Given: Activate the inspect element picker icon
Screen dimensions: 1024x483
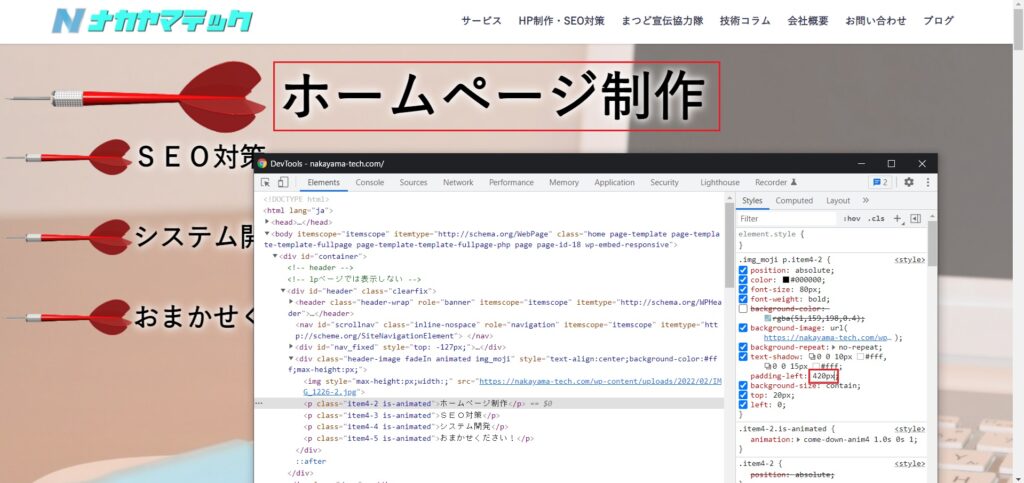Looking at the screenshot, I should click(266, 183).
